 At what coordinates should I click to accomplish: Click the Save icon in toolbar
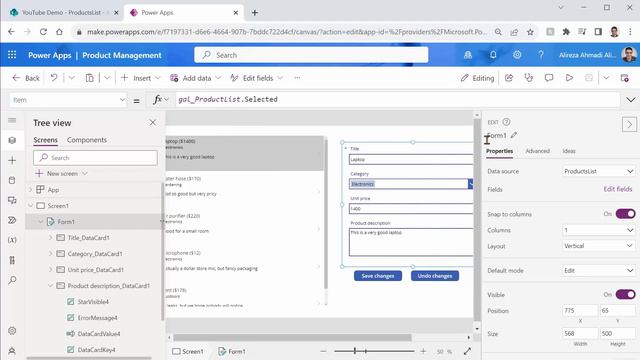pyautogui.click(x=589, y=78)
